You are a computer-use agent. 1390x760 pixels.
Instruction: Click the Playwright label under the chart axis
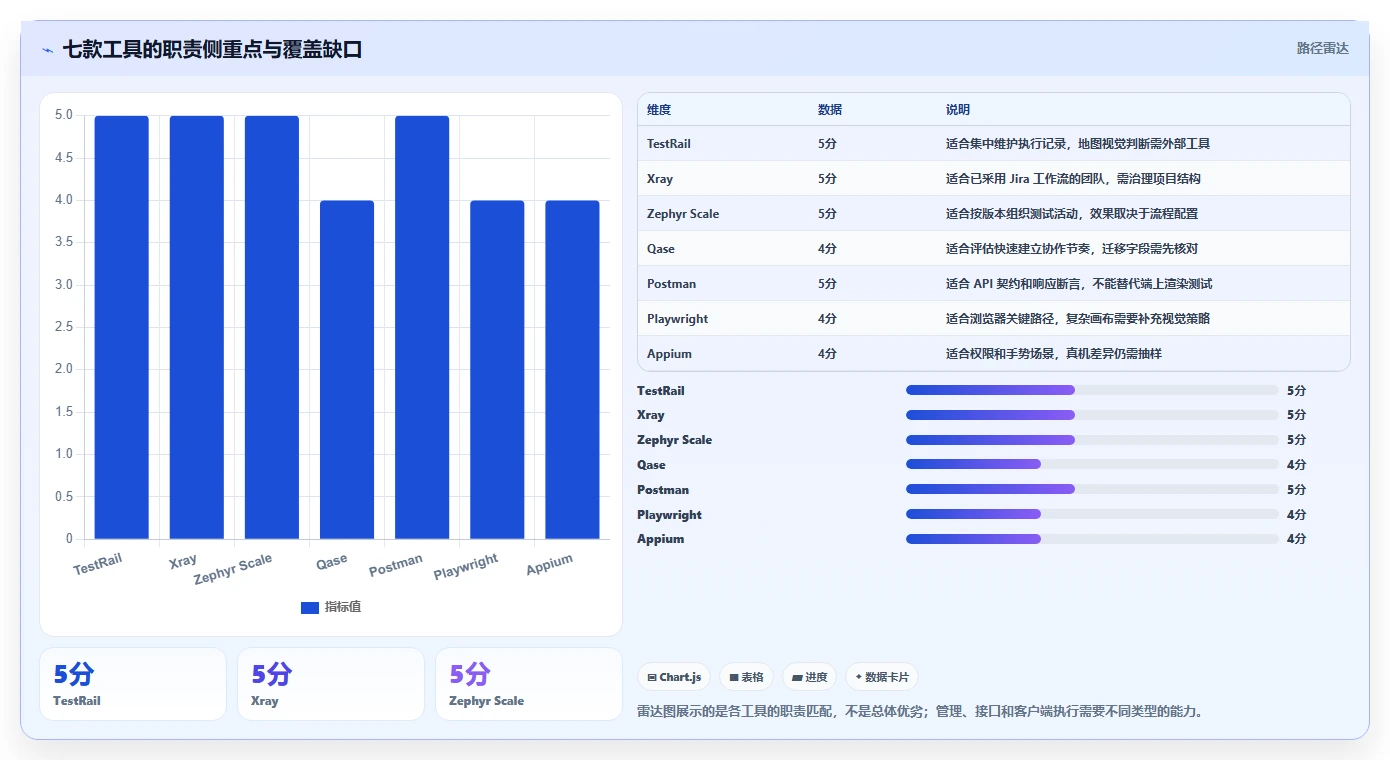(466, 567)
